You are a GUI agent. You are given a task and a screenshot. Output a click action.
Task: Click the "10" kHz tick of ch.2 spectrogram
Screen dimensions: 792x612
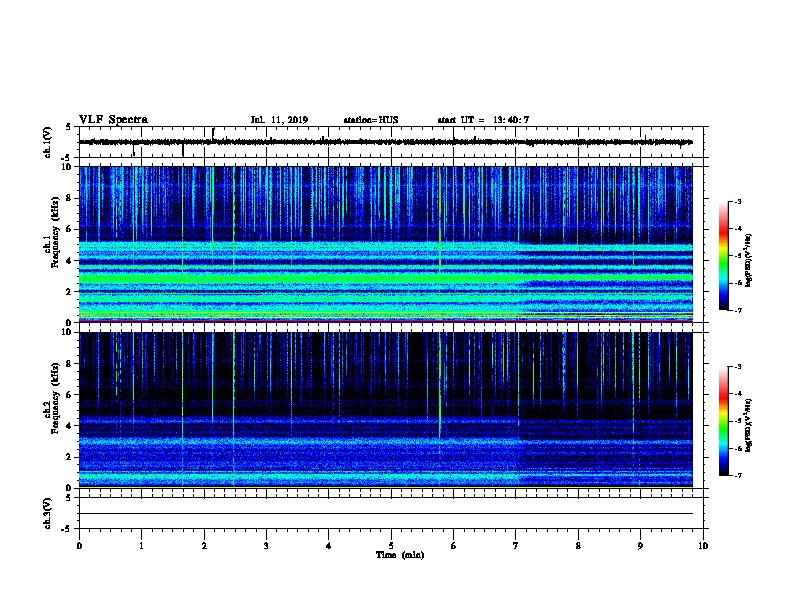pos(68,332)
